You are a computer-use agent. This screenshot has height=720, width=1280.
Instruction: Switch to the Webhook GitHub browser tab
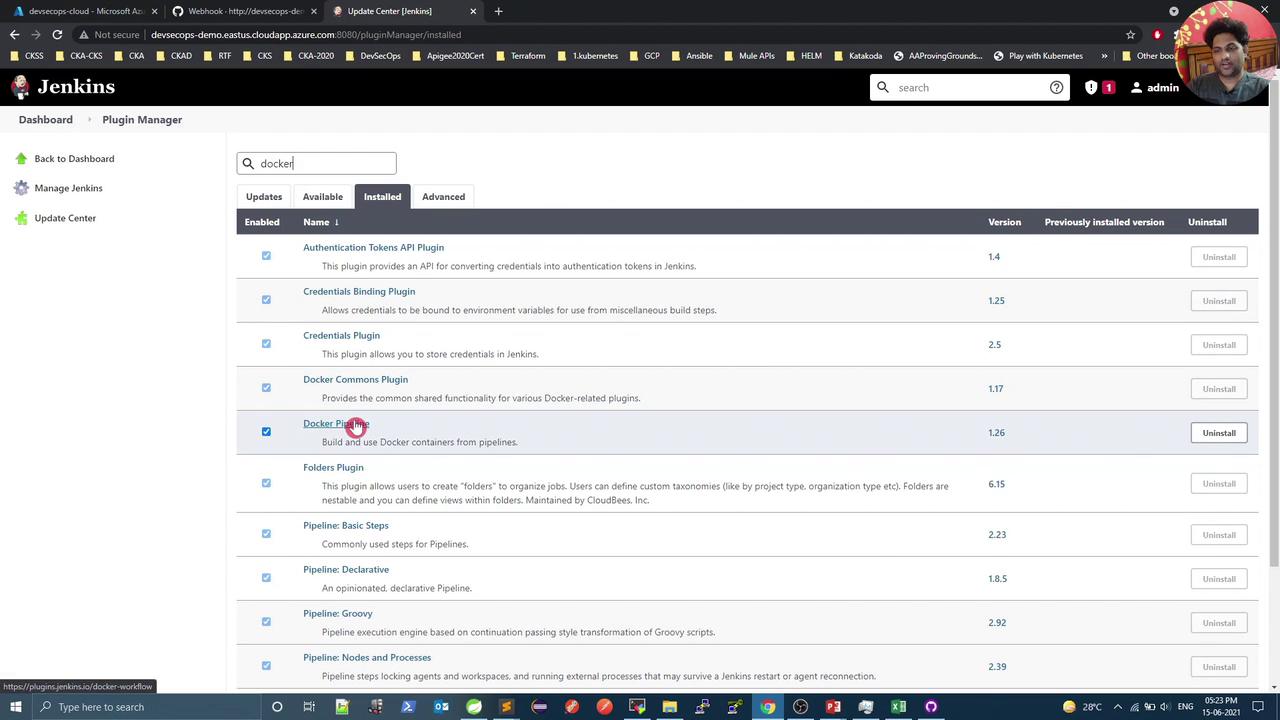click(x=244, y=11)
